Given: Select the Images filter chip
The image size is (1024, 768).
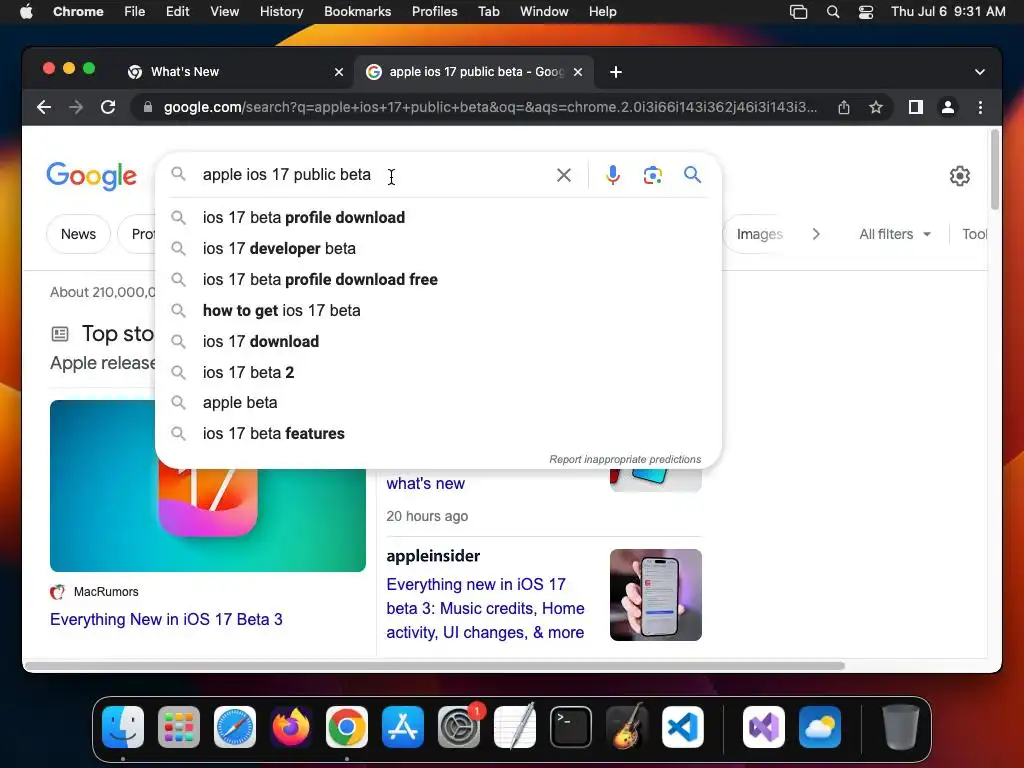Looking at the screenshot, I should point(760,234).
